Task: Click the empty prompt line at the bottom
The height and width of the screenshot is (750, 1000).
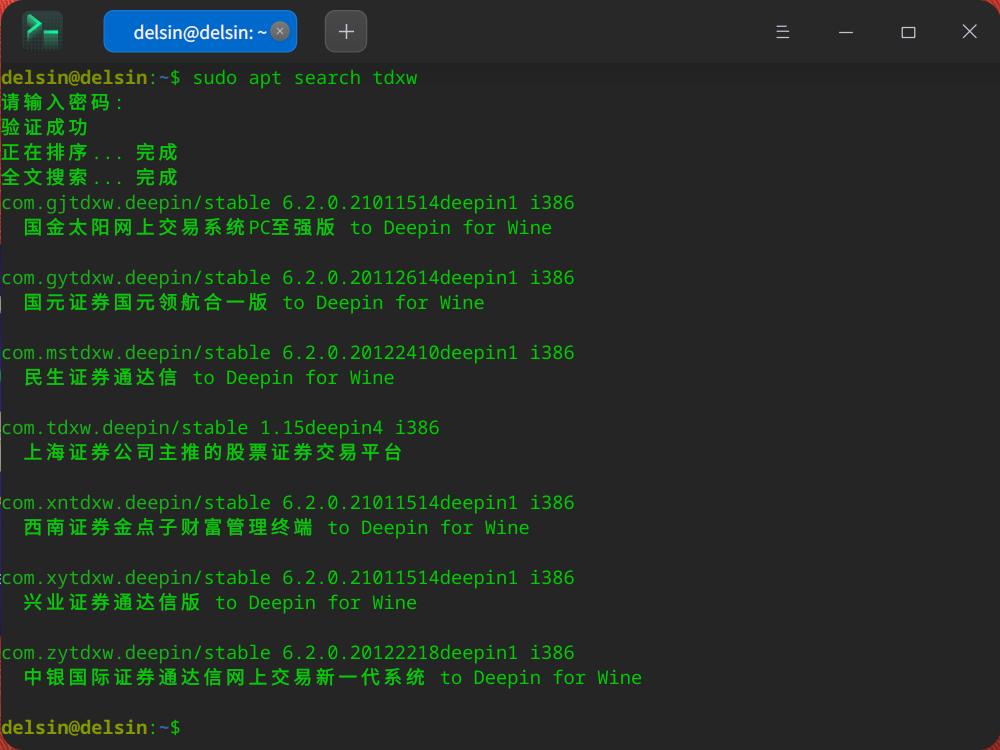Action: 90,727
